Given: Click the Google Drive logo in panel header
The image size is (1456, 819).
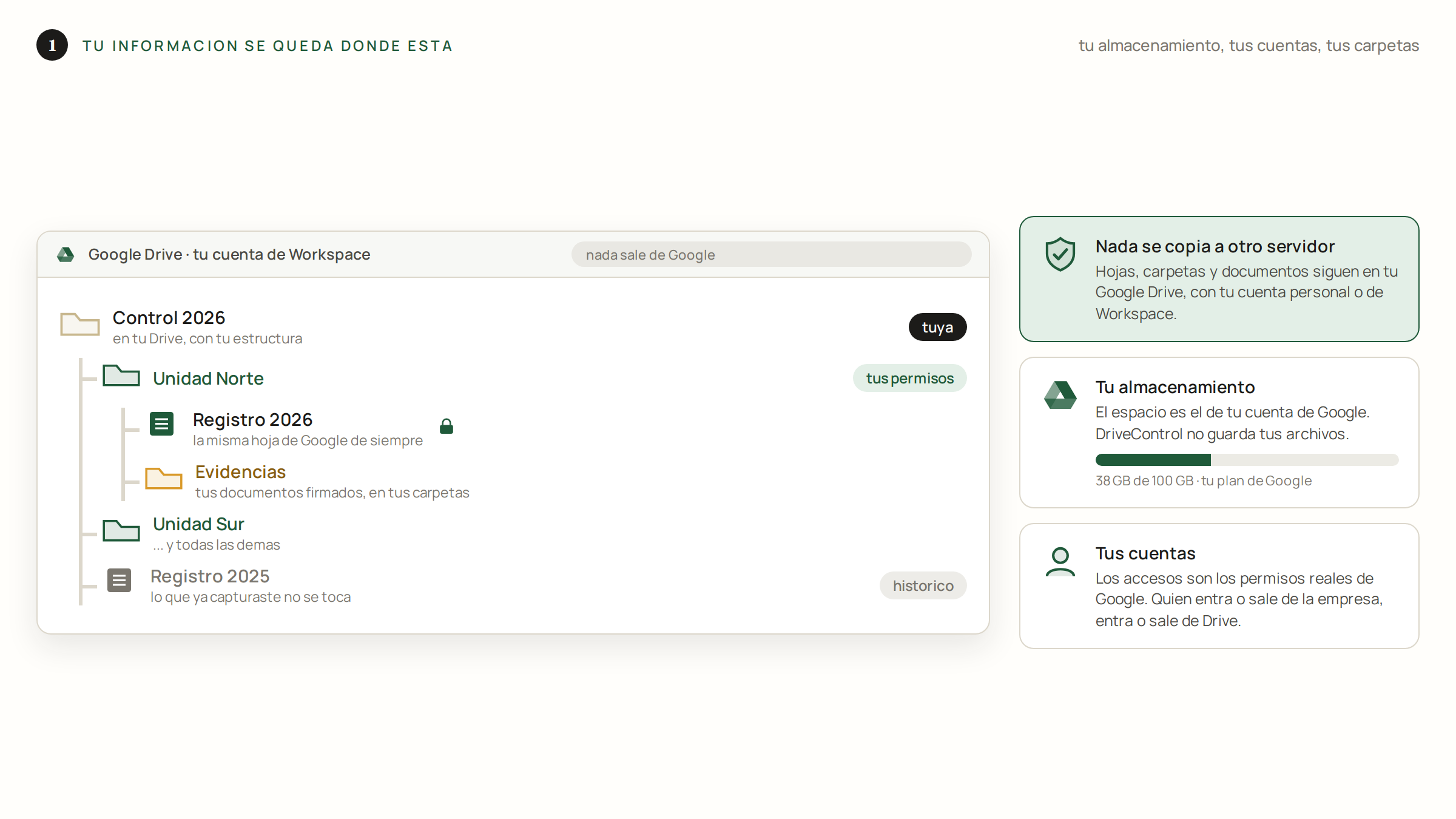Looking at the screenshot, I should point(66,254).
